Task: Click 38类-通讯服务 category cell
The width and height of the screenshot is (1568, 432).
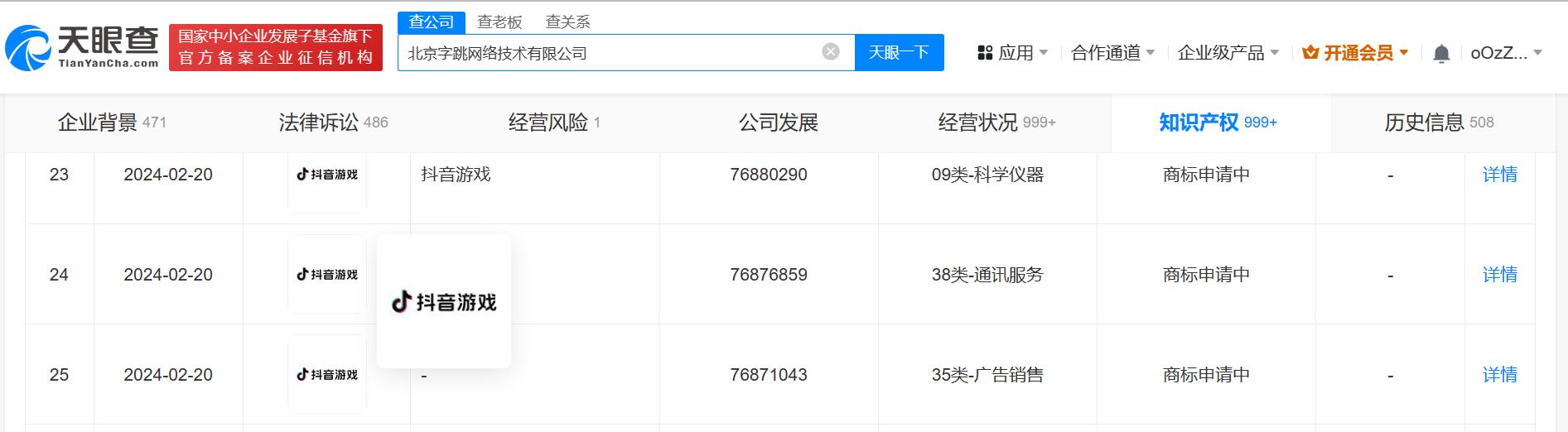Action: [987, 275]
